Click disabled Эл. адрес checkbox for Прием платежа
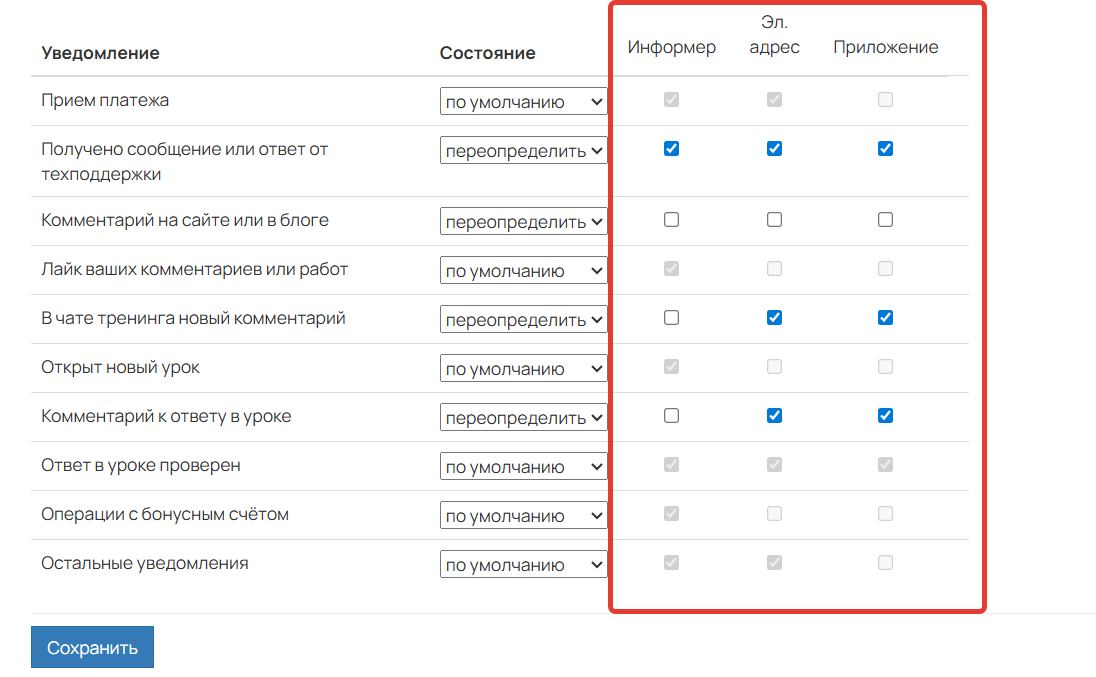This screenshot has height=677, width=1096. [774, 100]
